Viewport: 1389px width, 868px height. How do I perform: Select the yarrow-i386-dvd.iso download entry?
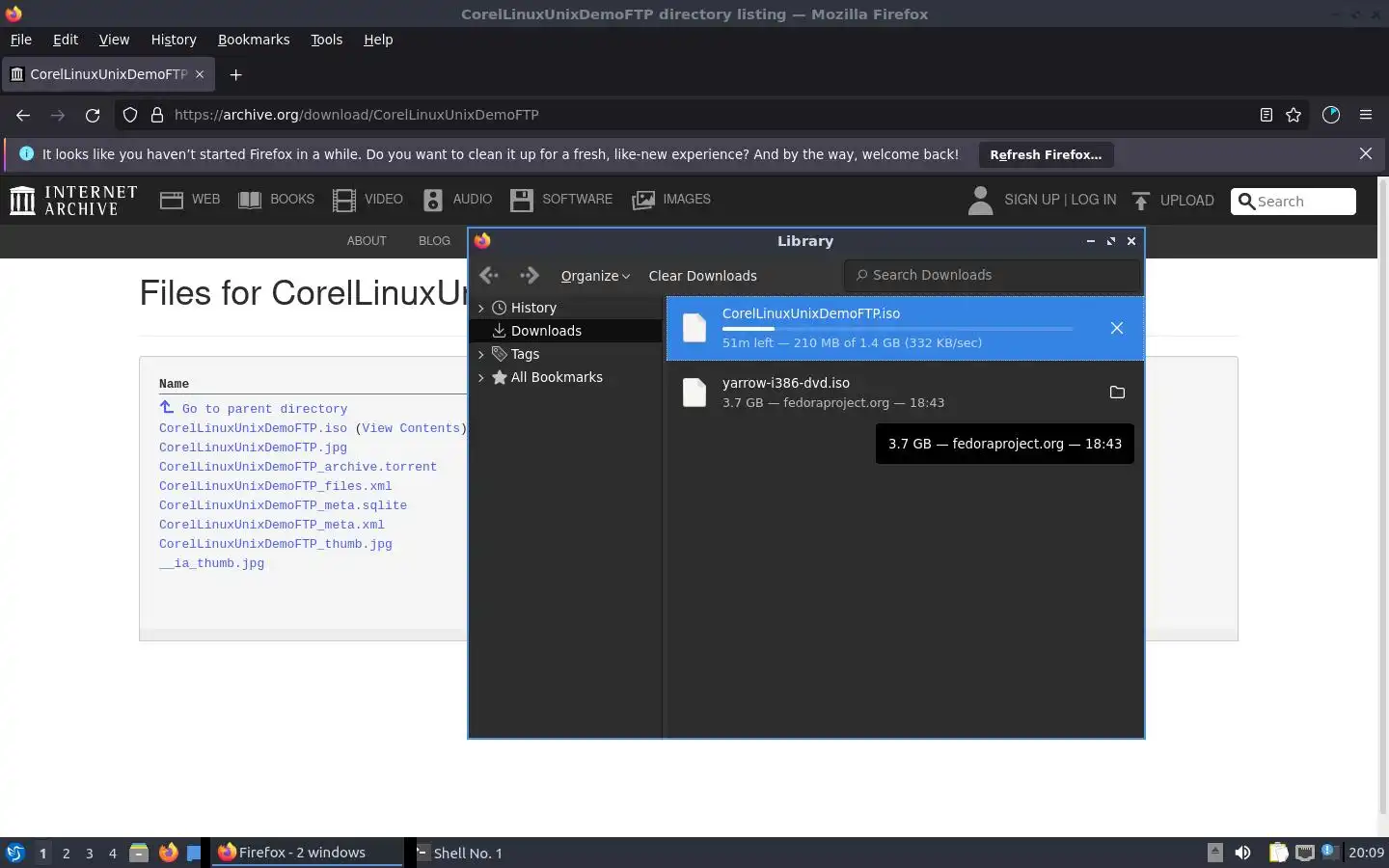point(905,392)
